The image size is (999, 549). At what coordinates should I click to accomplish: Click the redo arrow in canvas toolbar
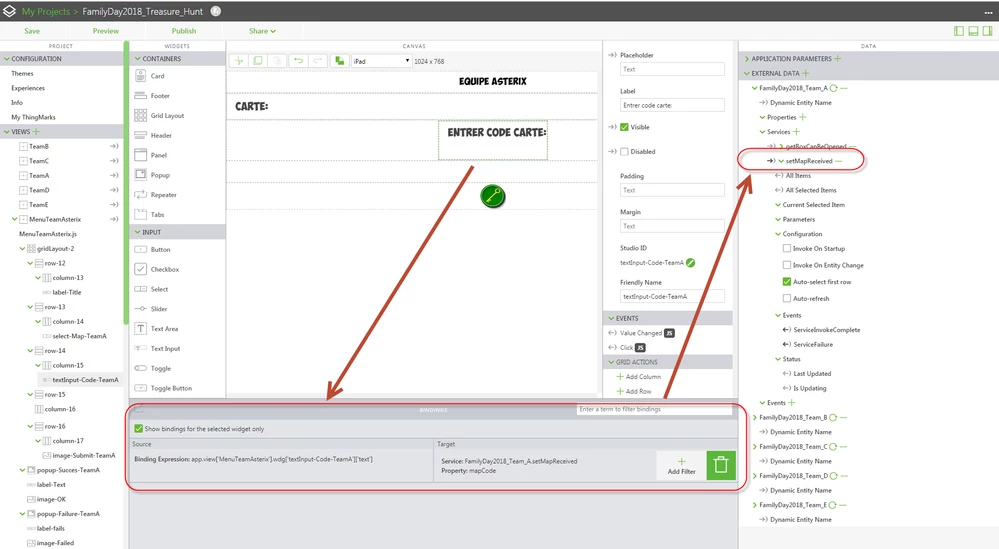tap(317, 61)
